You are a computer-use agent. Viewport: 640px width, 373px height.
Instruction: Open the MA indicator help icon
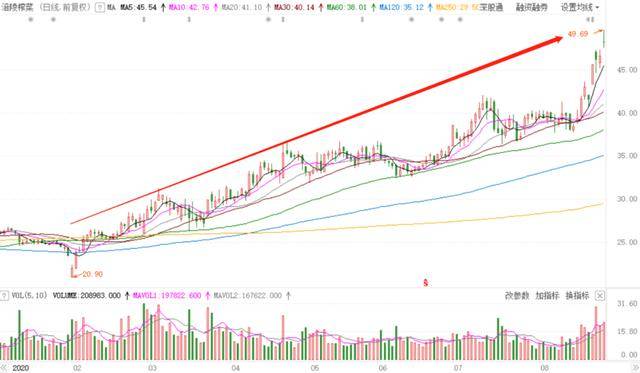tap(100, 7)
